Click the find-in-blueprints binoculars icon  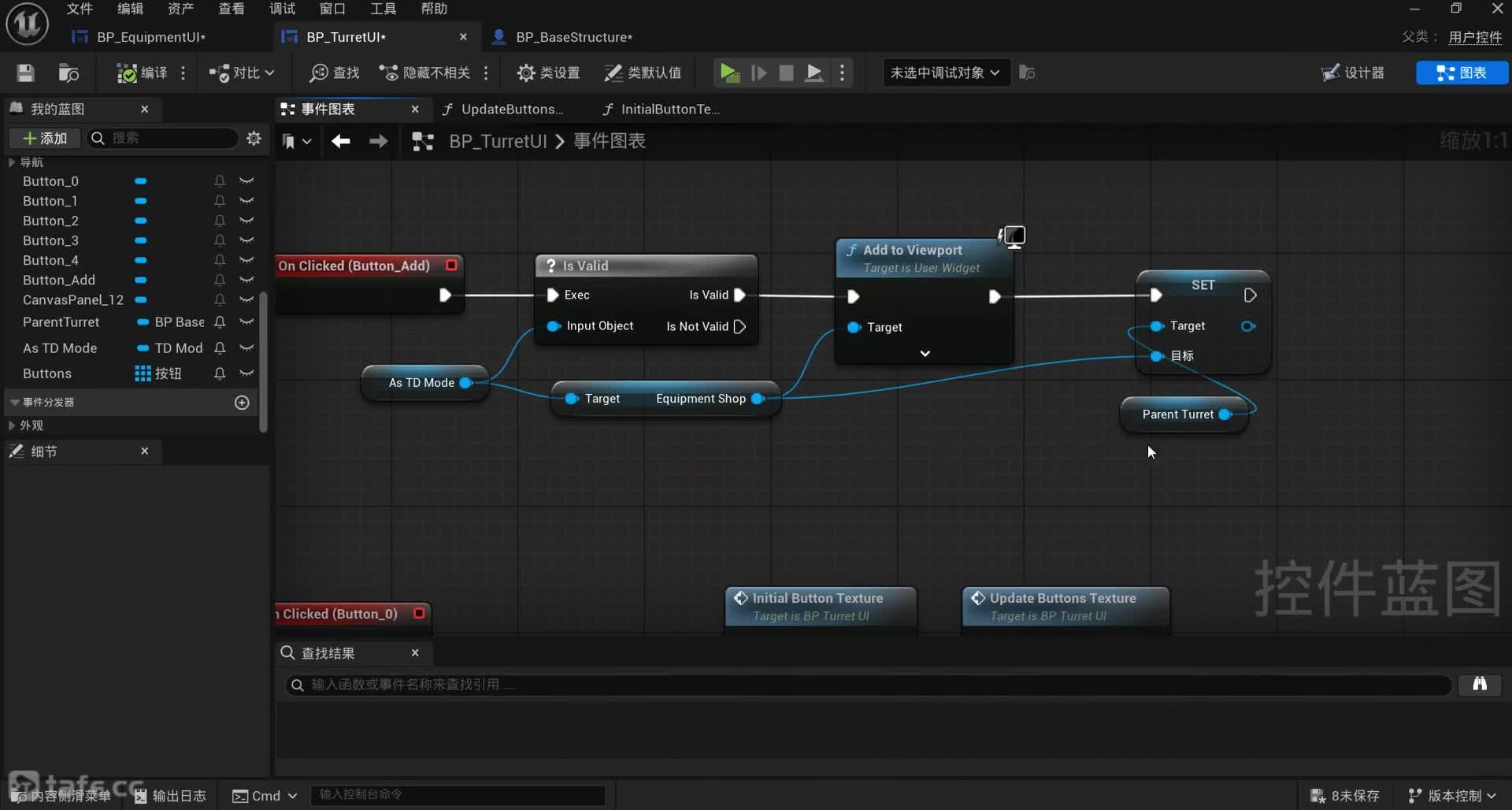point(1480,684)
